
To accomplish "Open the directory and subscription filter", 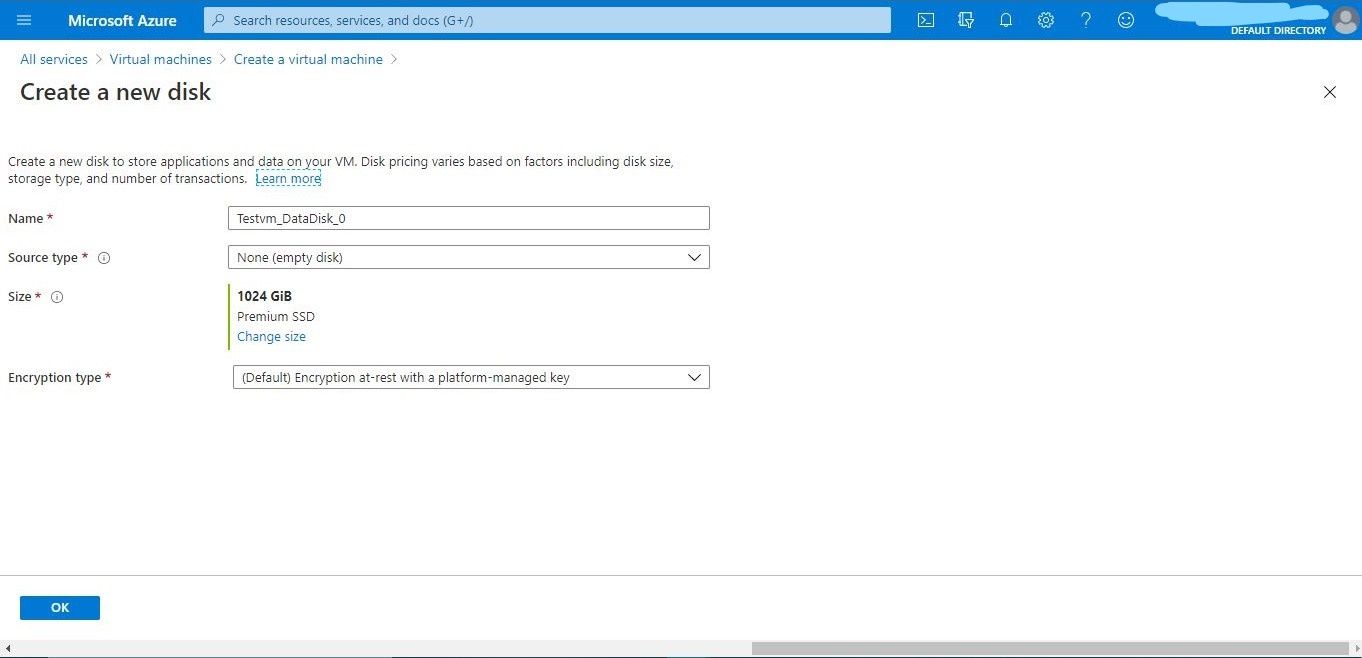I will click(x=966, y=20).
